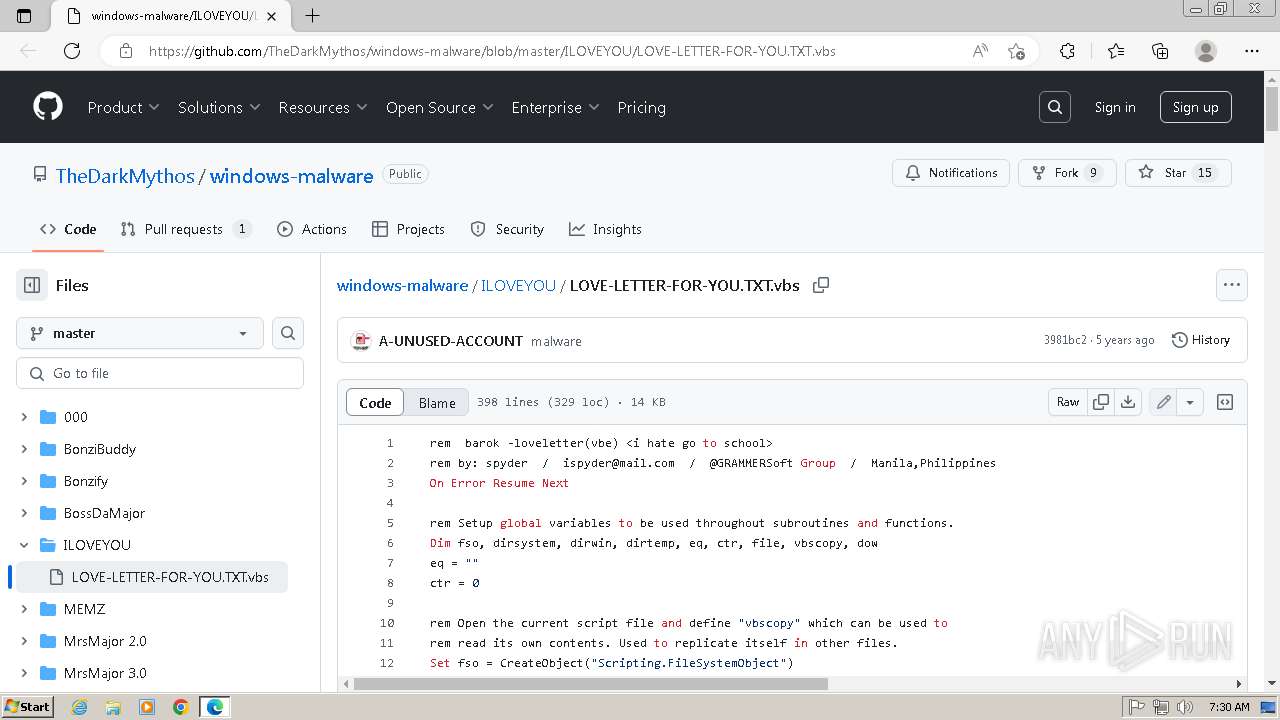Open more edit options dropdown arrow
This screenshot has height=720, width=1280.
click(1190, 402)
